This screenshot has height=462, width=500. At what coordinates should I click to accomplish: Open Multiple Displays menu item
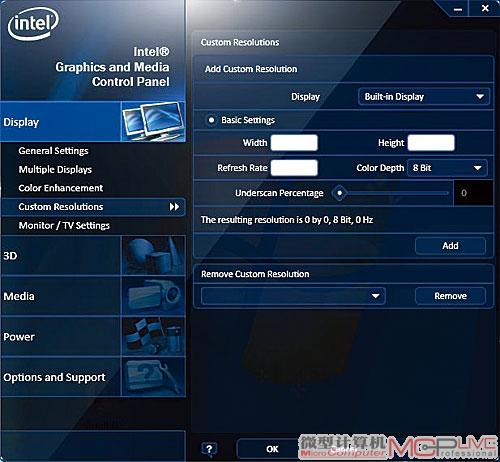point(55,169)
